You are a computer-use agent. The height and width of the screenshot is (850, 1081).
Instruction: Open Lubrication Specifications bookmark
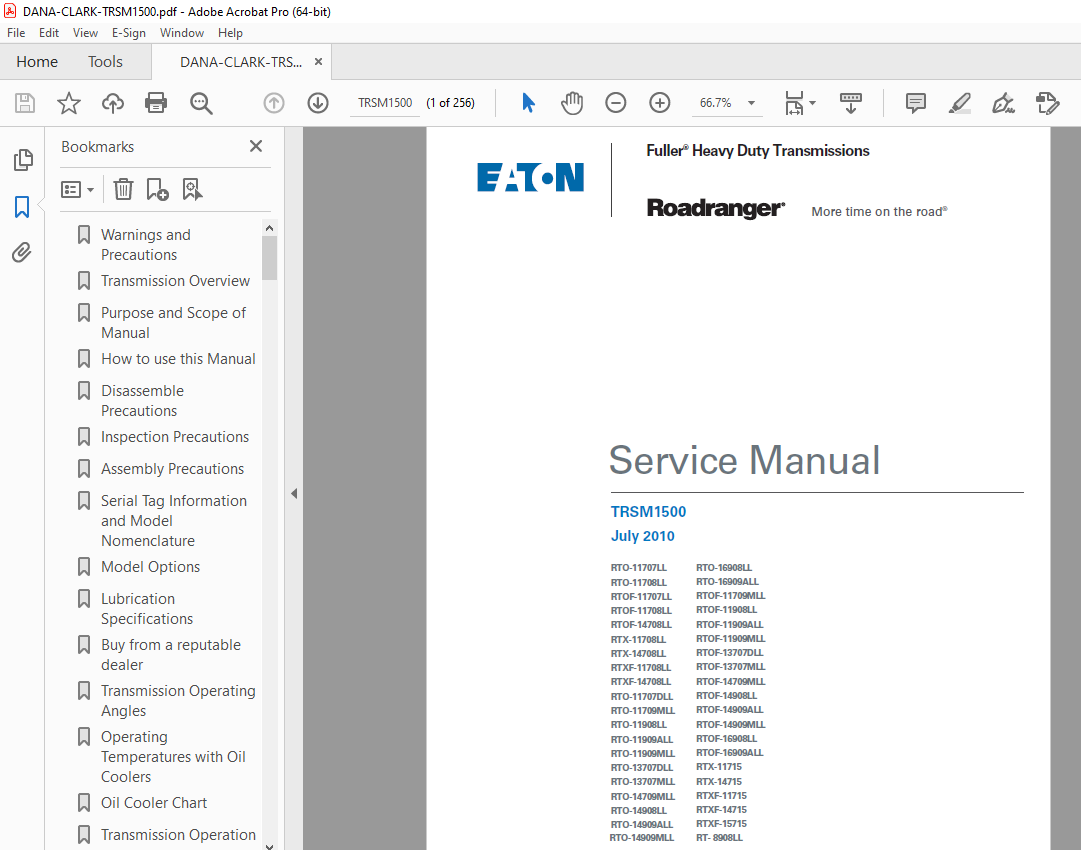point(147,609)
